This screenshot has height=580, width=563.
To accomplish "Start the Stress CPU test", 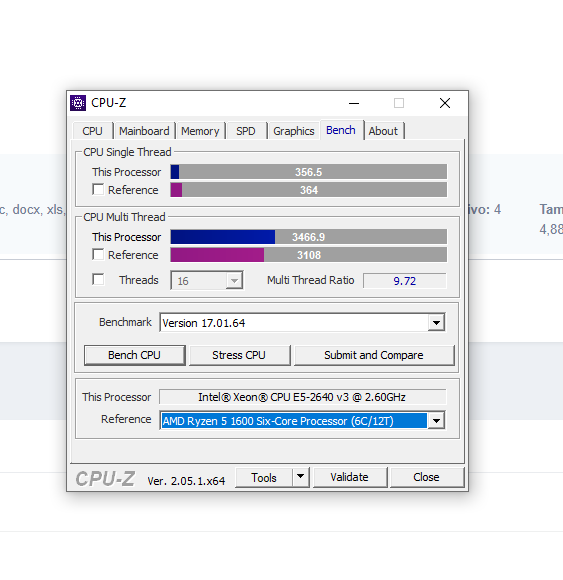I will point(239,355).
